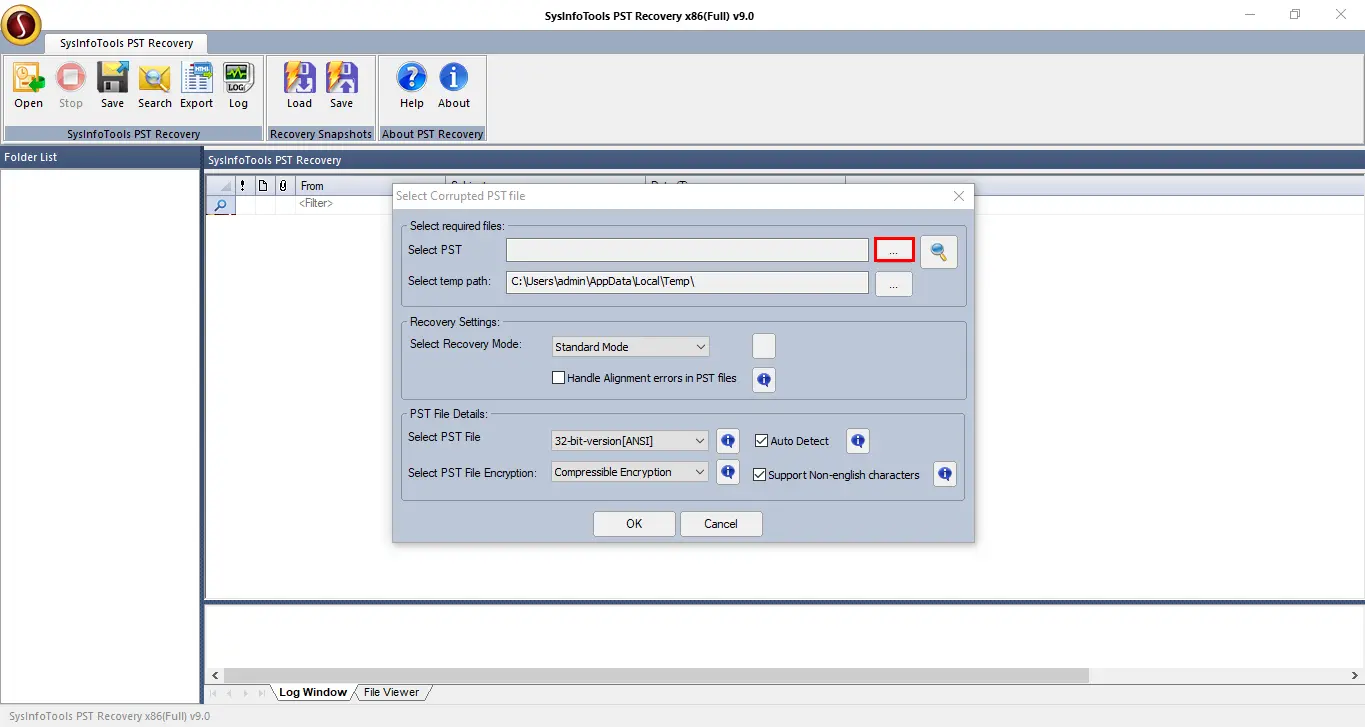The height and width of the screenshot is (727, 1365).
Task: Switch to the Log Window tab
Action: click(x=313, y=692)
